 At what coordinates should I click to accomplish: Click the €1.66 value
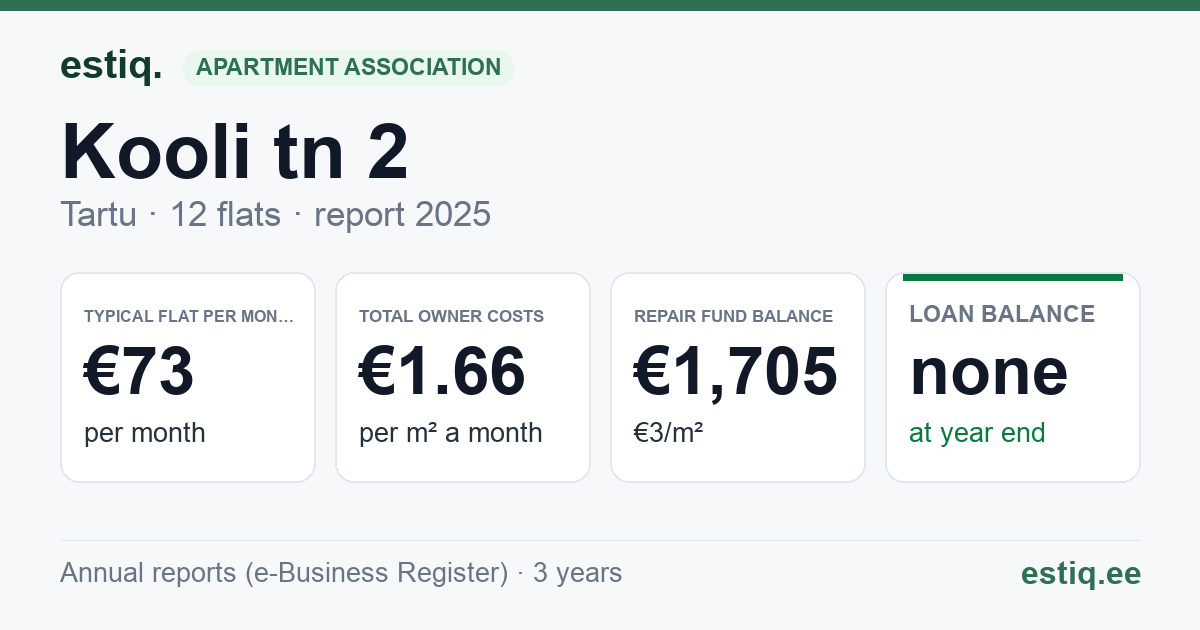442,372
